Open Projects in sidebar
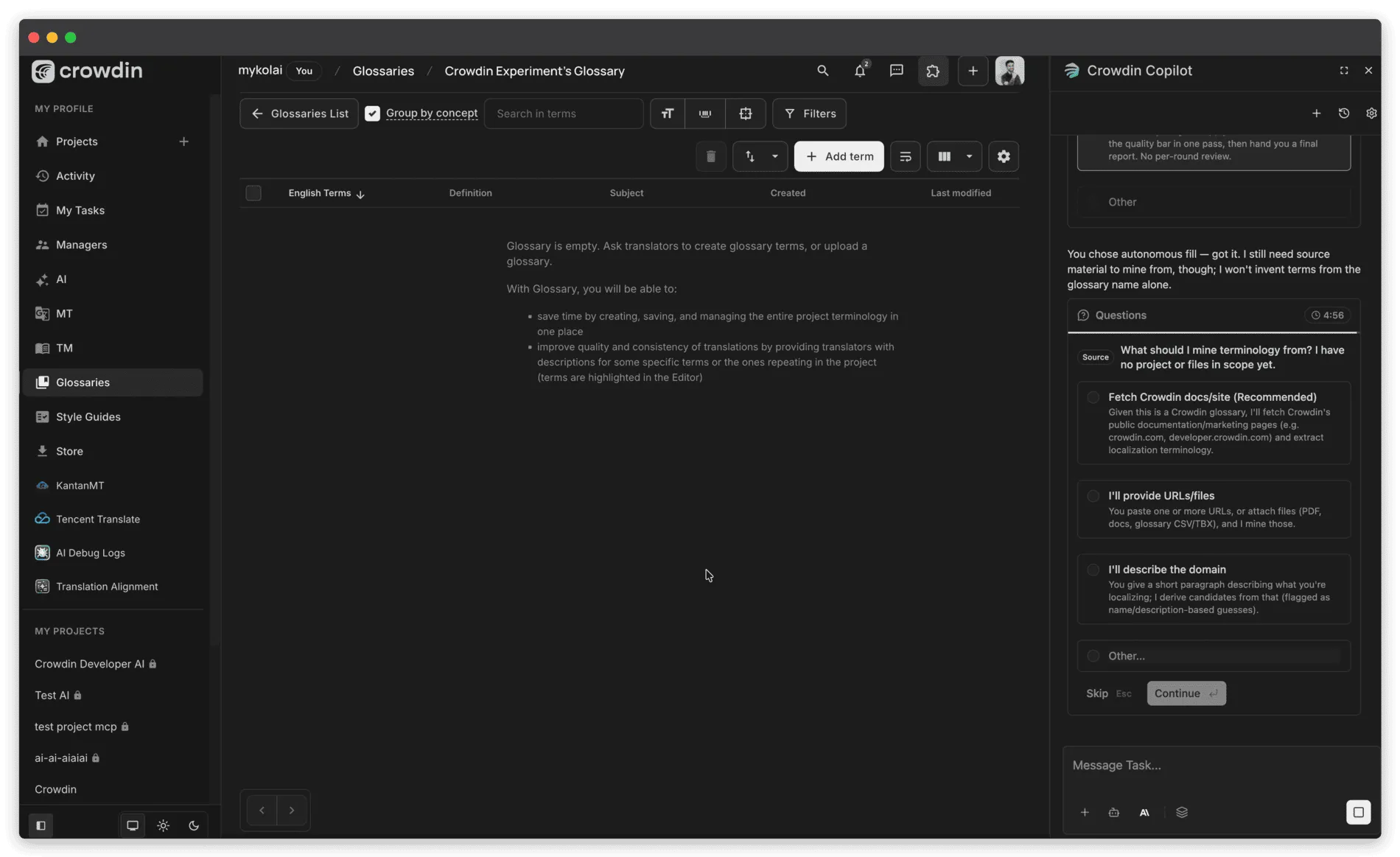This screenshot has width=1400, height=857. pos(77,141)
